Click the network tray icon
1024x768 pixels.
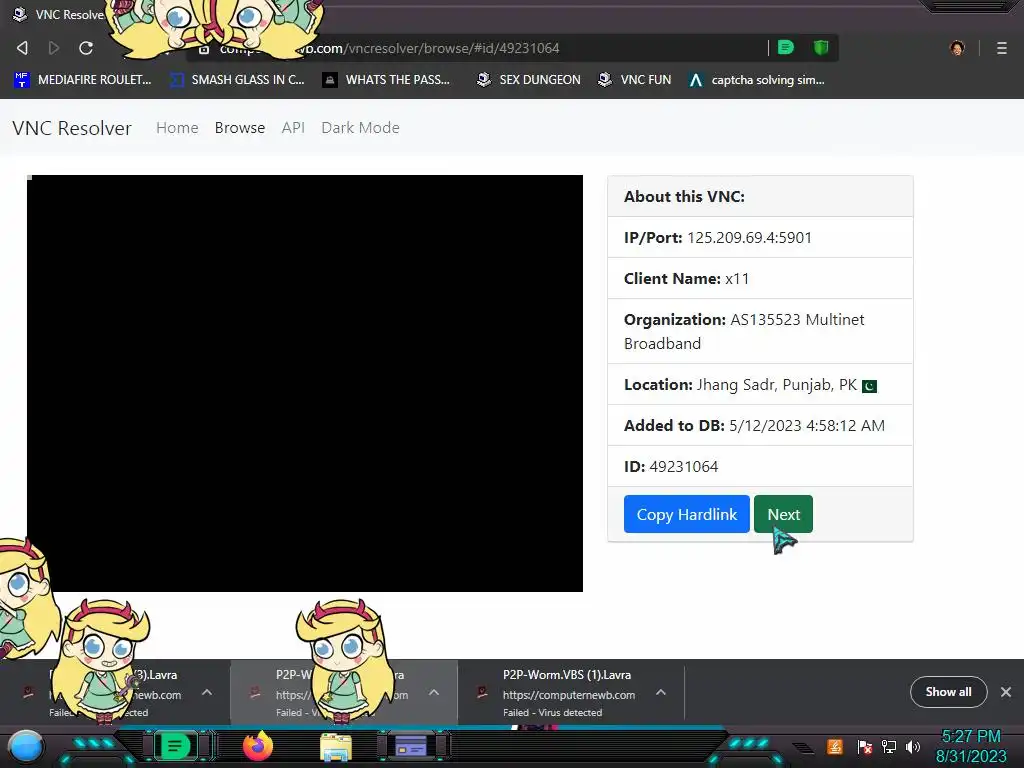[x=889, y=746]
